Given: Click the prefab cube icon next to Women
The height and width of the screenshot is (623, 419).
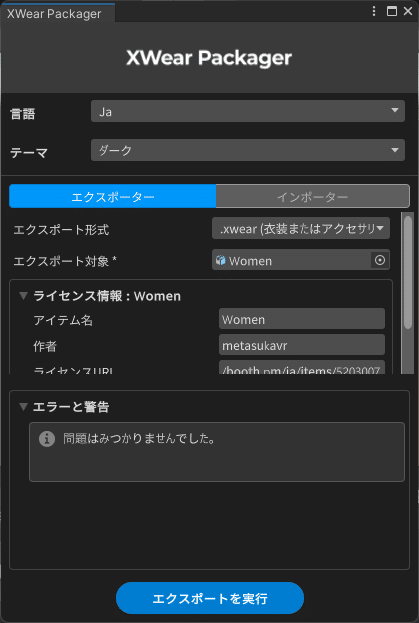Looking at the screenshot, I should [220, 260].
